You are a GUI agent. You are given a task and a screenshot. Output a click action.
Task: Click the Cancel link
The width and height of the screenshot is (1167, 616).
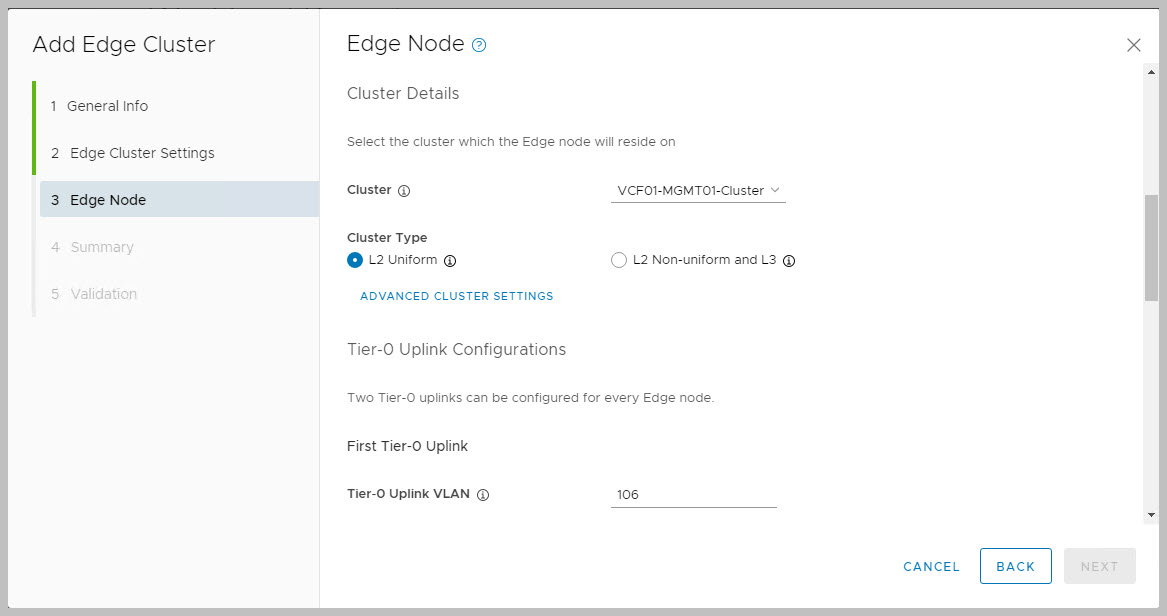(931, 566)
